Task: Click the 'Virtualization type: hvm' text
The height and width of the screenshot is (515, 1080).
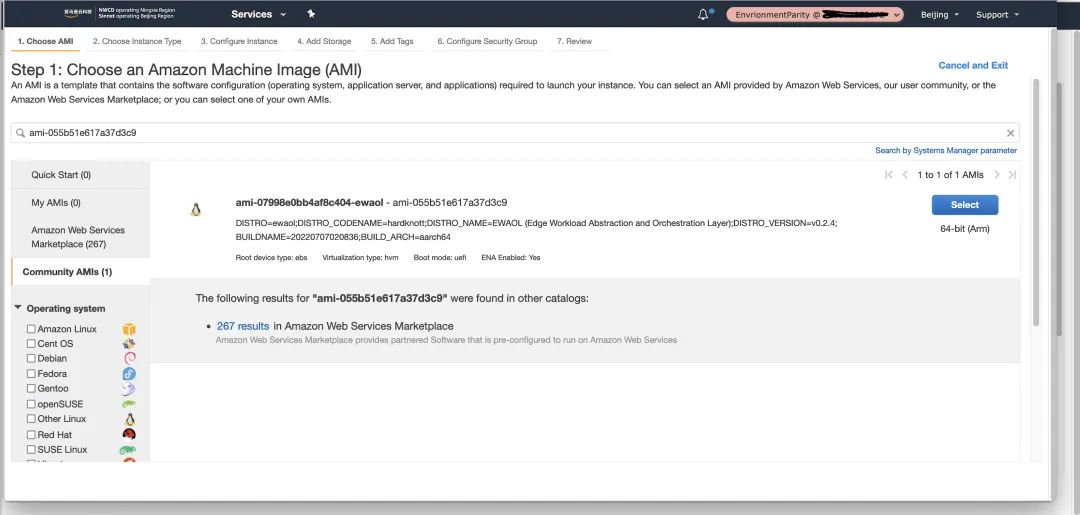Action: (360, 258)
